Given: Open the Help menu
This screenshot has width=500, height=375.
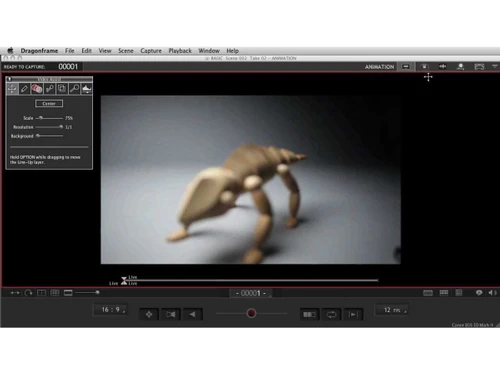Looking at the screenshot, I should (232, 51).
